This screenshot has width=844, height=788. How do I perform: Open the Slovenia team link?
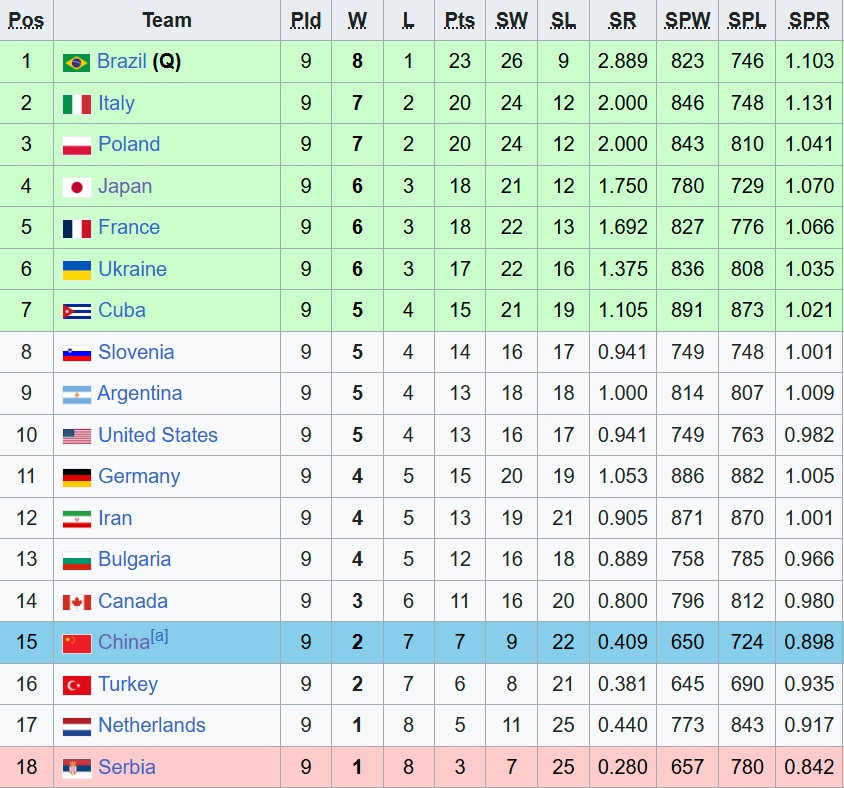pos(136,352)
